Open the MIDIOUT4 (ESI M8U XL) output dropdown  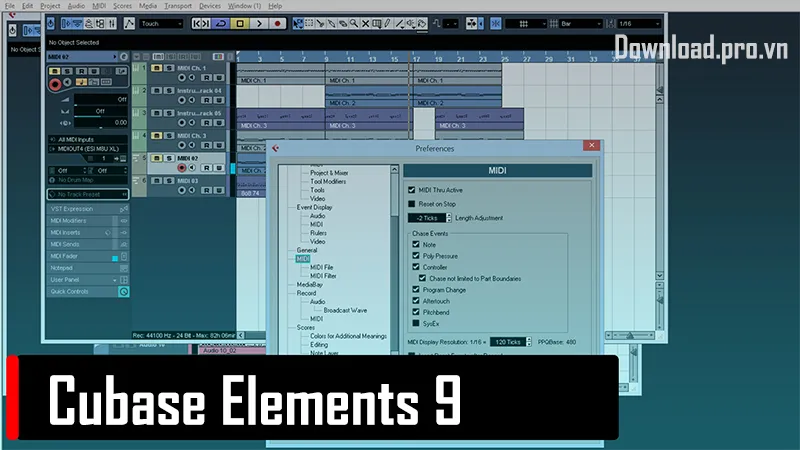click(x=87, y=149)
